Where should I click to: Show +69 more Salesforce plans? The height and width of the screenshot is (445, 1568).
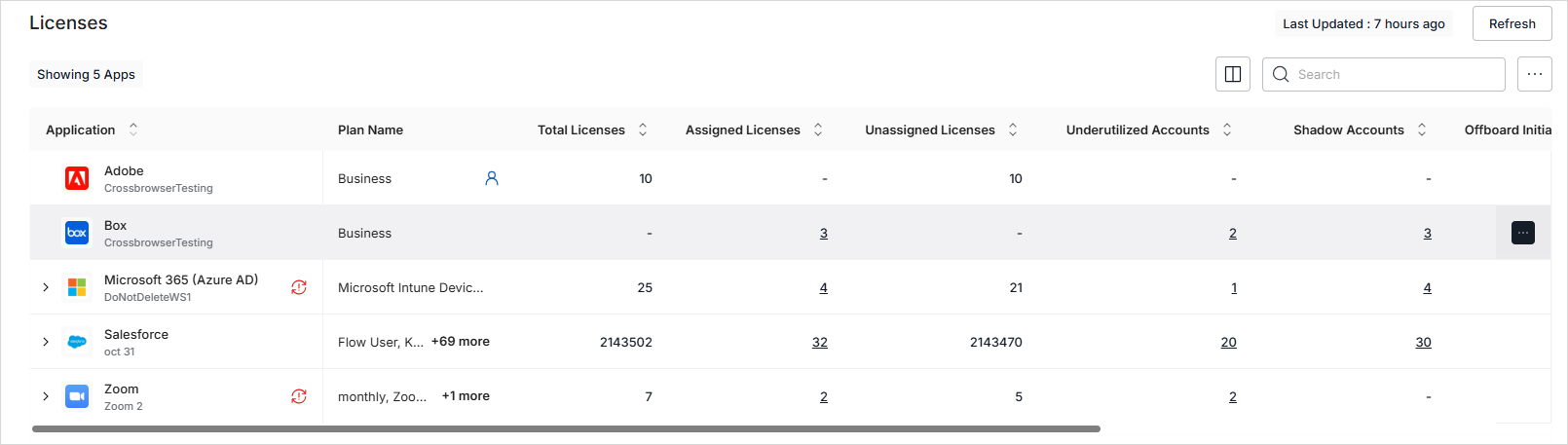(461, 342)
